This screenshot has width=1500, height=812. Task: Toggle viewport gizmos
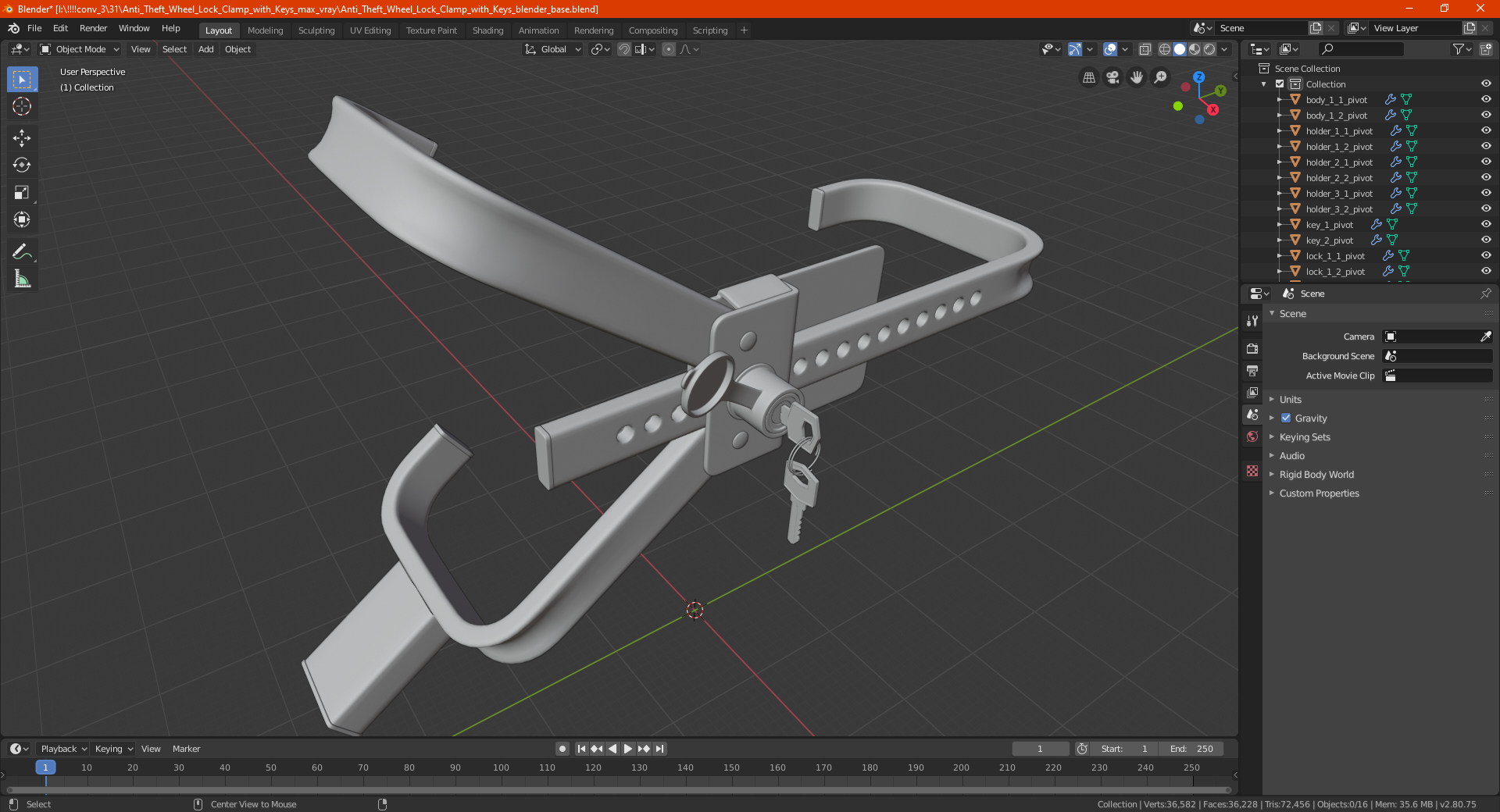coord(1075,49)
